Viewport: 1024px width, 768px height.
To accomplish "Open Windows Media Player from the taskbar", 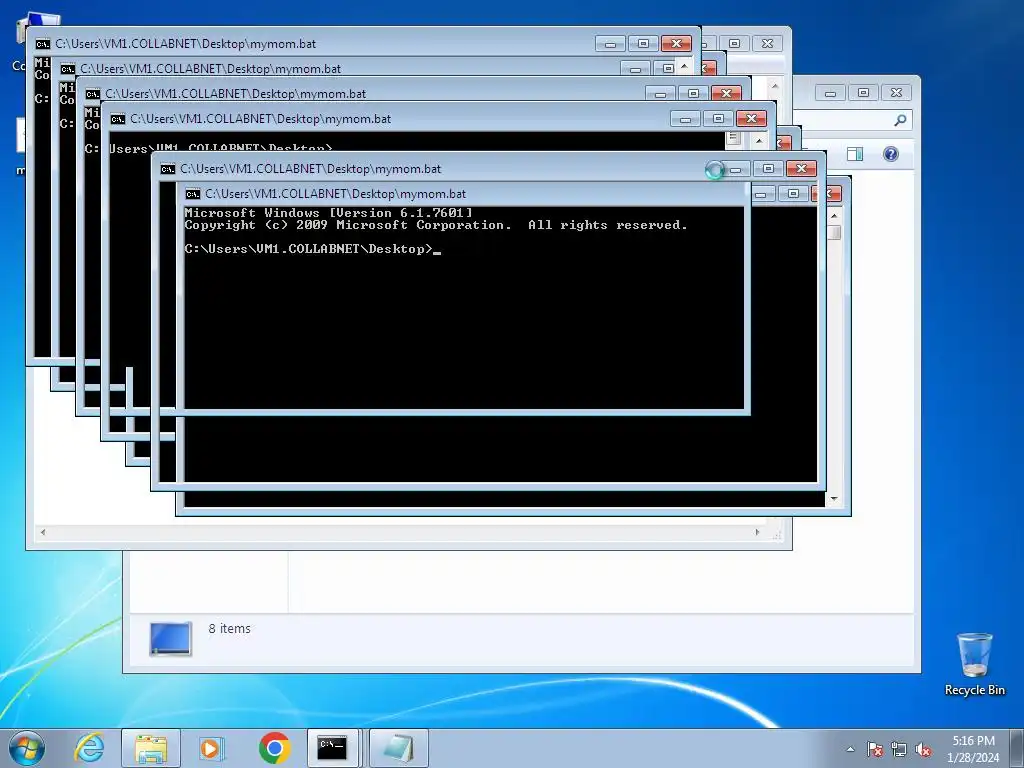I will (211, 748).
